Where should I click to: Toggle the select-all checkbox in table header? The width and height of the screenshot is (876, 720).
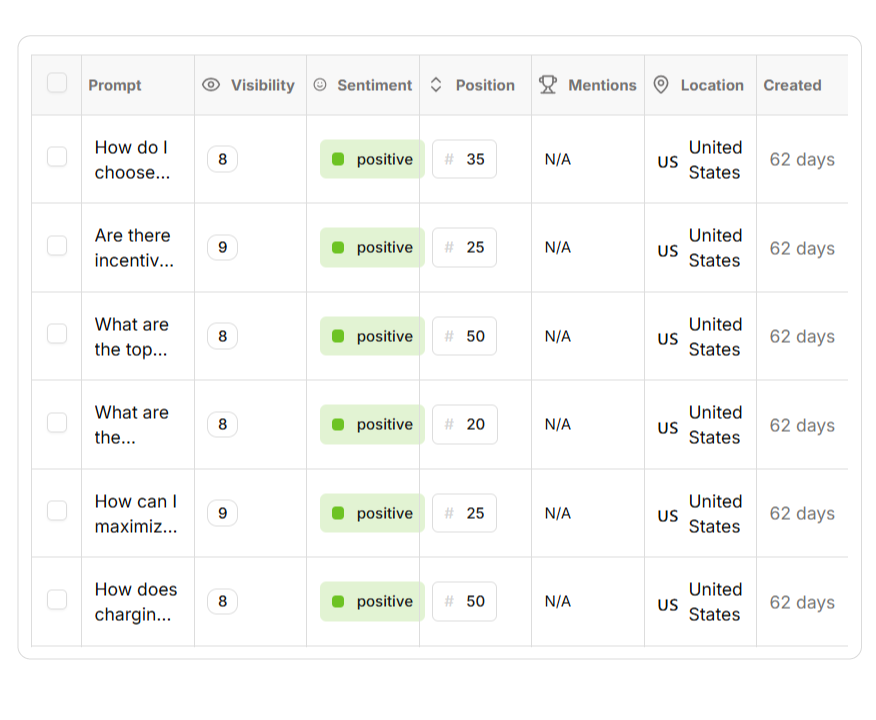(x=57, y=83)
